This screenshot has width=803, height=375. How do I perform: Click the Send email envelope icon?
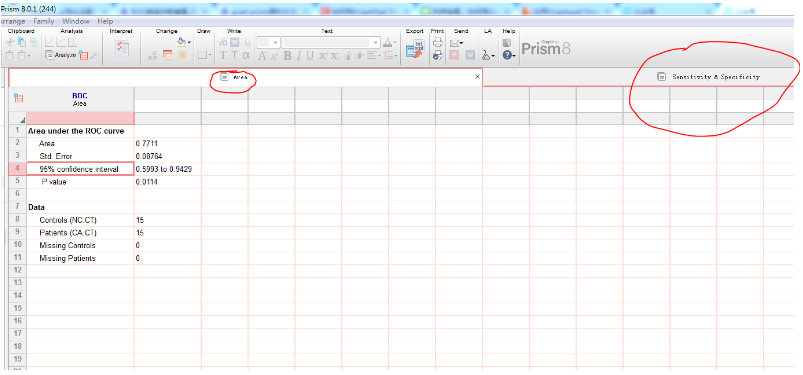click(455, 44)
